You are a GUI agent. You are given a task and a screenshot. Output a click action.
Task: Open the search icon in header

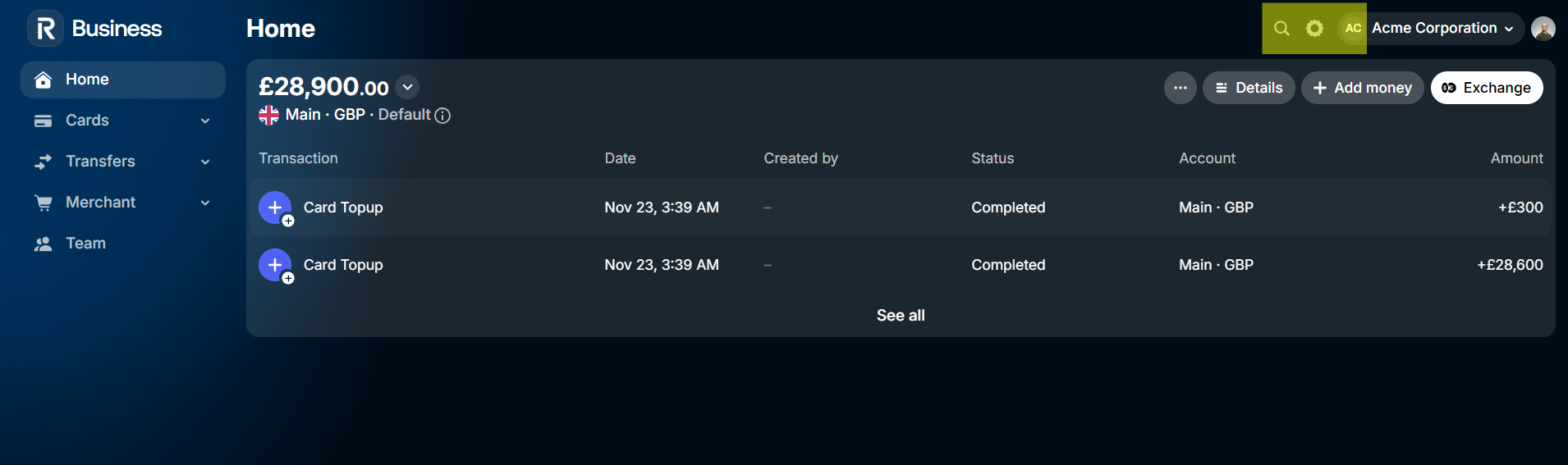click(x=1281, y=29)
